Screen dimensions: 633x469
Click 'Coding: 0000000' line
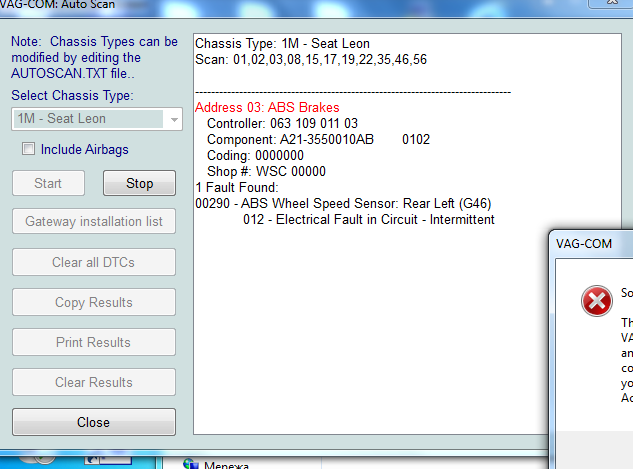point(255,155)
